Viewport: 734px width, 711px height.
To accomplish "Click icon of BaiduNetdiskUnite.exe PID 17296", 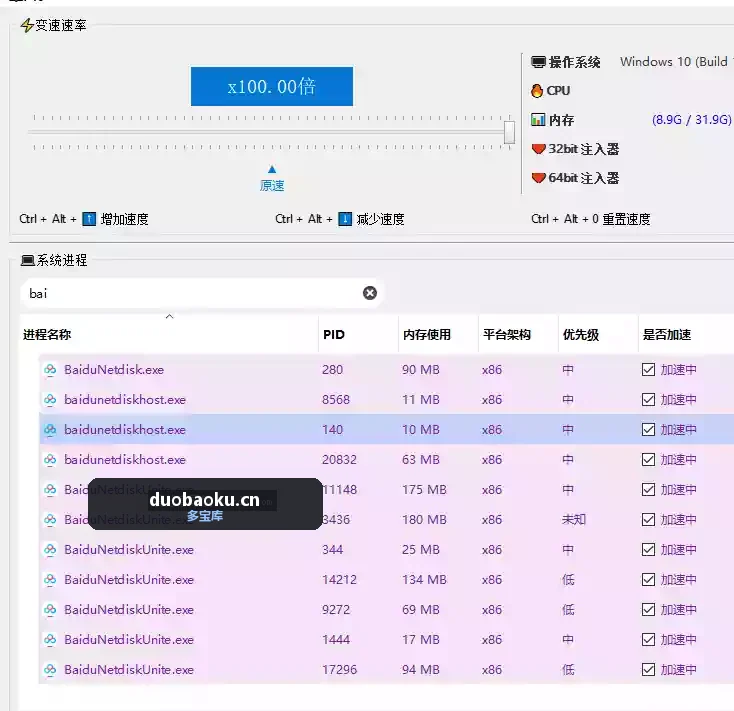I will coord(50,669).
